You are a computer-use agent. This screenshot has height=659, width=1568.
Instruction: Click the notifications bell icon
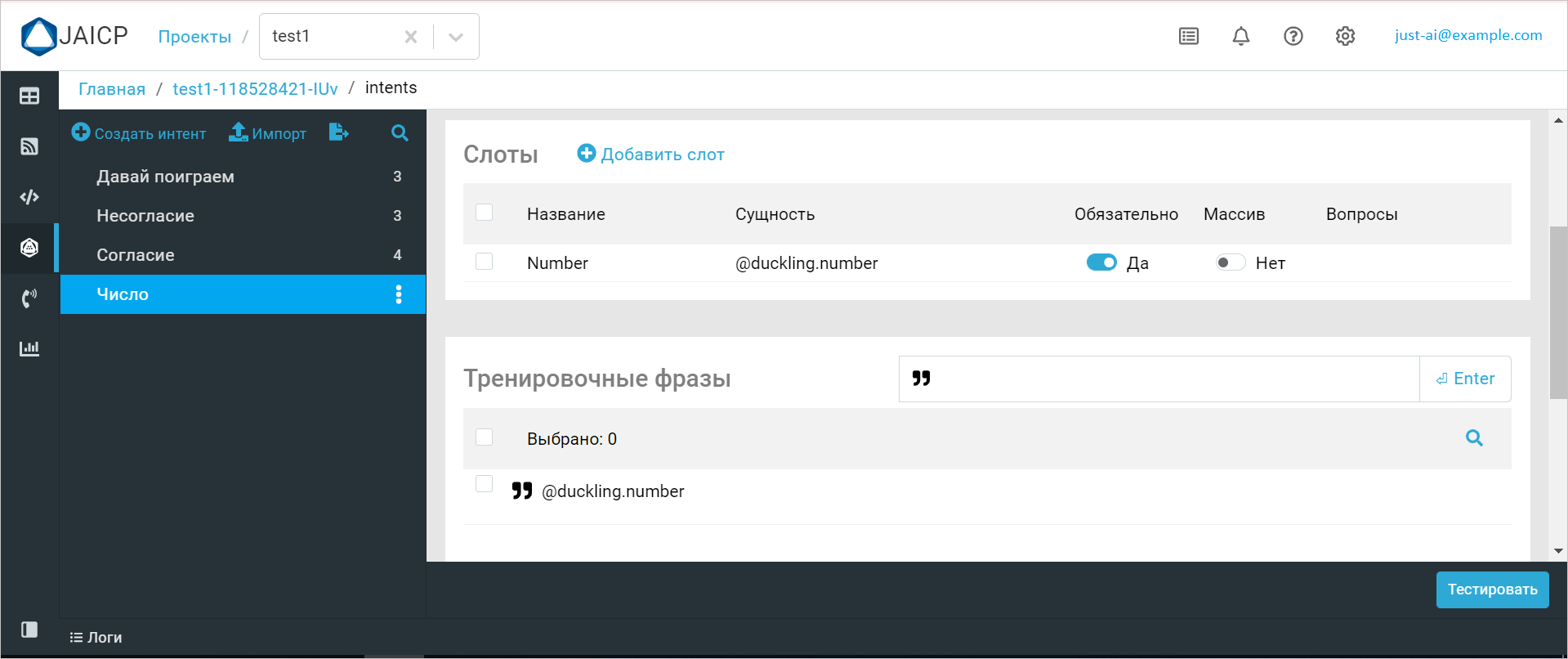pos(1240,36)
